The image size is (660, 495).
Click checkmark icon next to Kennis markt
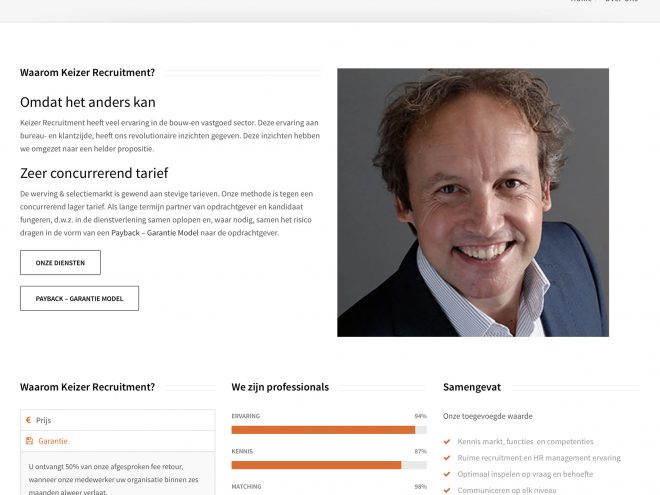[447, 442]
